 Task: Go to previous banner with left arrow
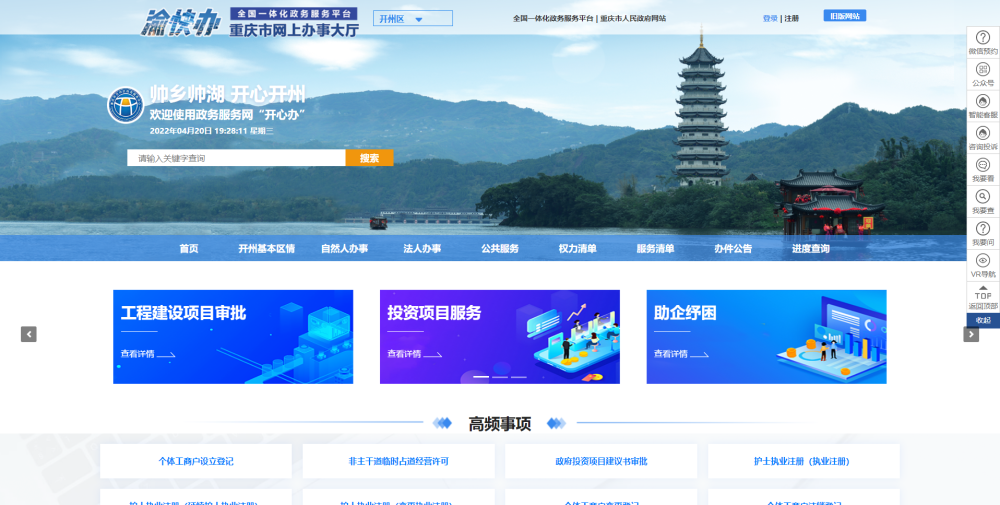click(x=29, y=334)
